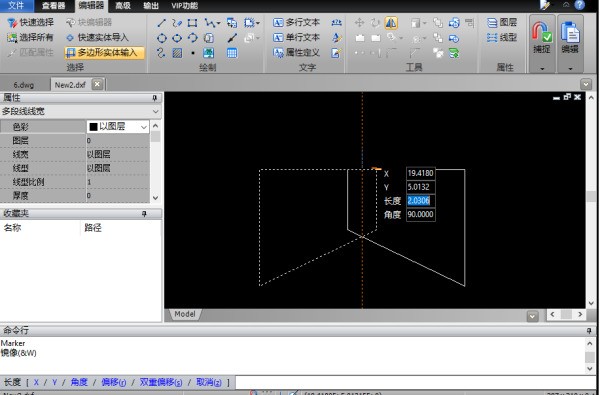Click 快速实体导入 quick entity import
The width and height of the screenshot is (600, 395).
click(97, 38)
